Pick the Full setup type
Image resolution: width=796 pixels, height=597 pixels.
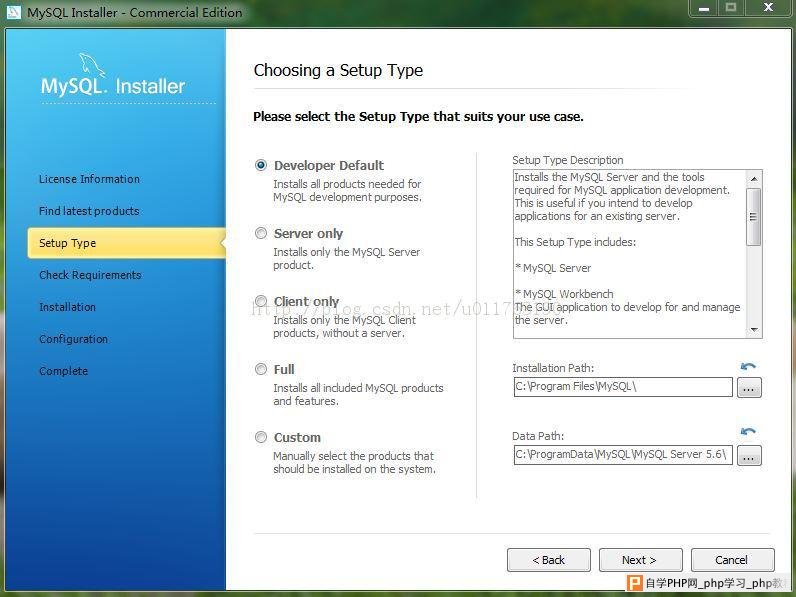(x=261, y=369)
